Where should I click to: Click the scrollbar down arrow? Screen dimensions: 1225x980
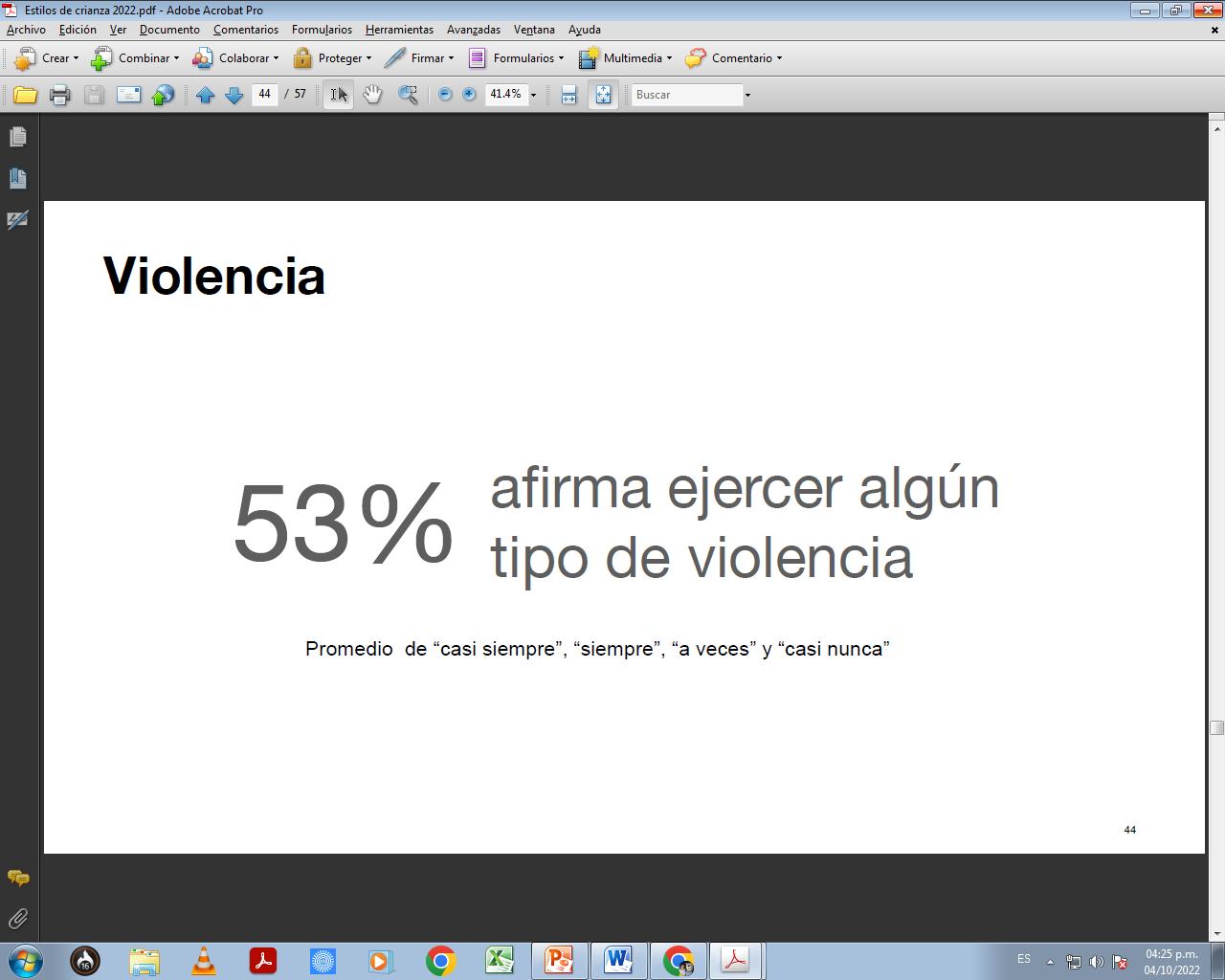pos(1216,933)
